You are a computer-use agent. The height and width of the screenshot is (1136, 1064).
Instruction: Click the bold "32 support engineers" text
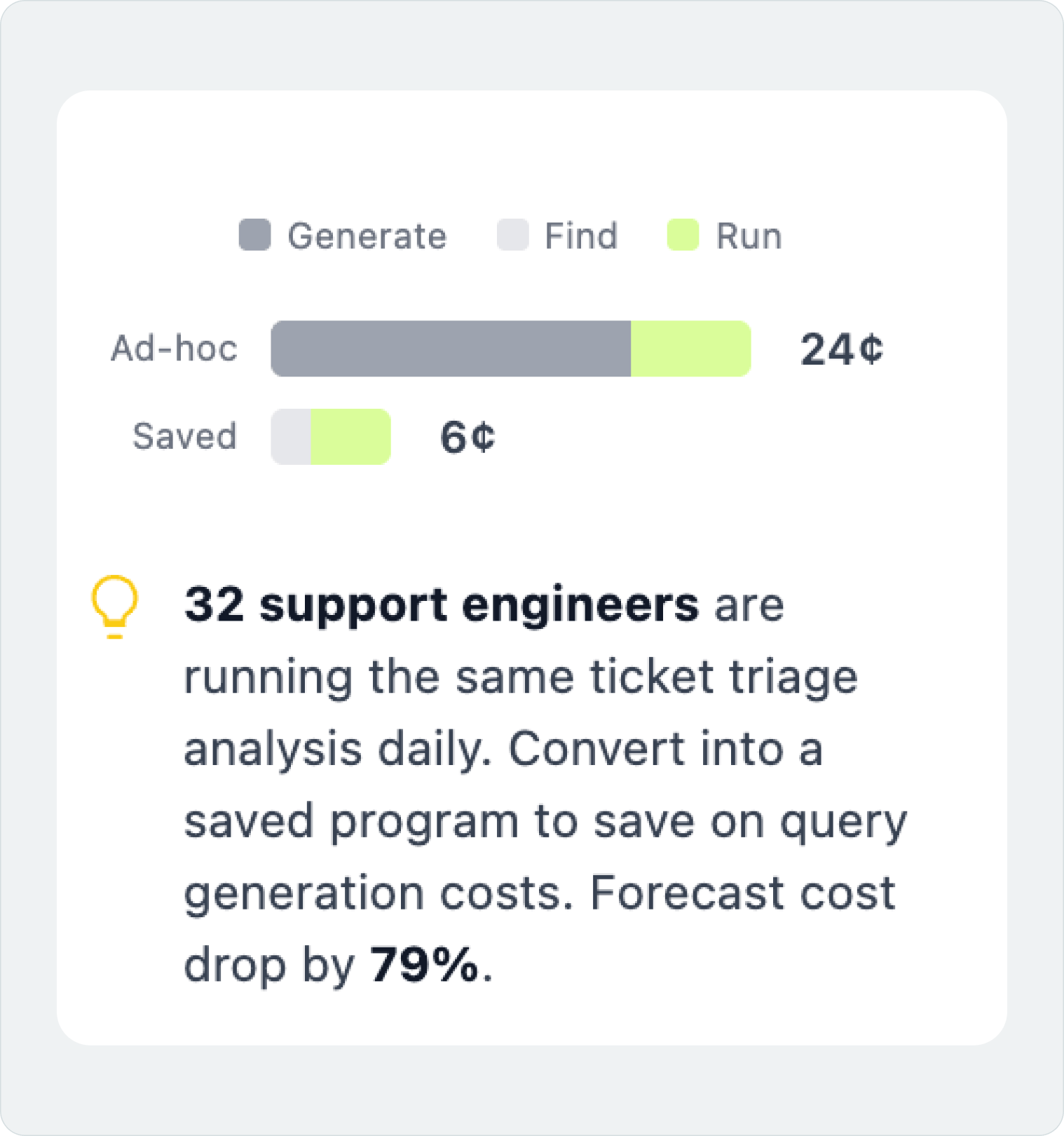pyautogui.click(x=442, y=604)
